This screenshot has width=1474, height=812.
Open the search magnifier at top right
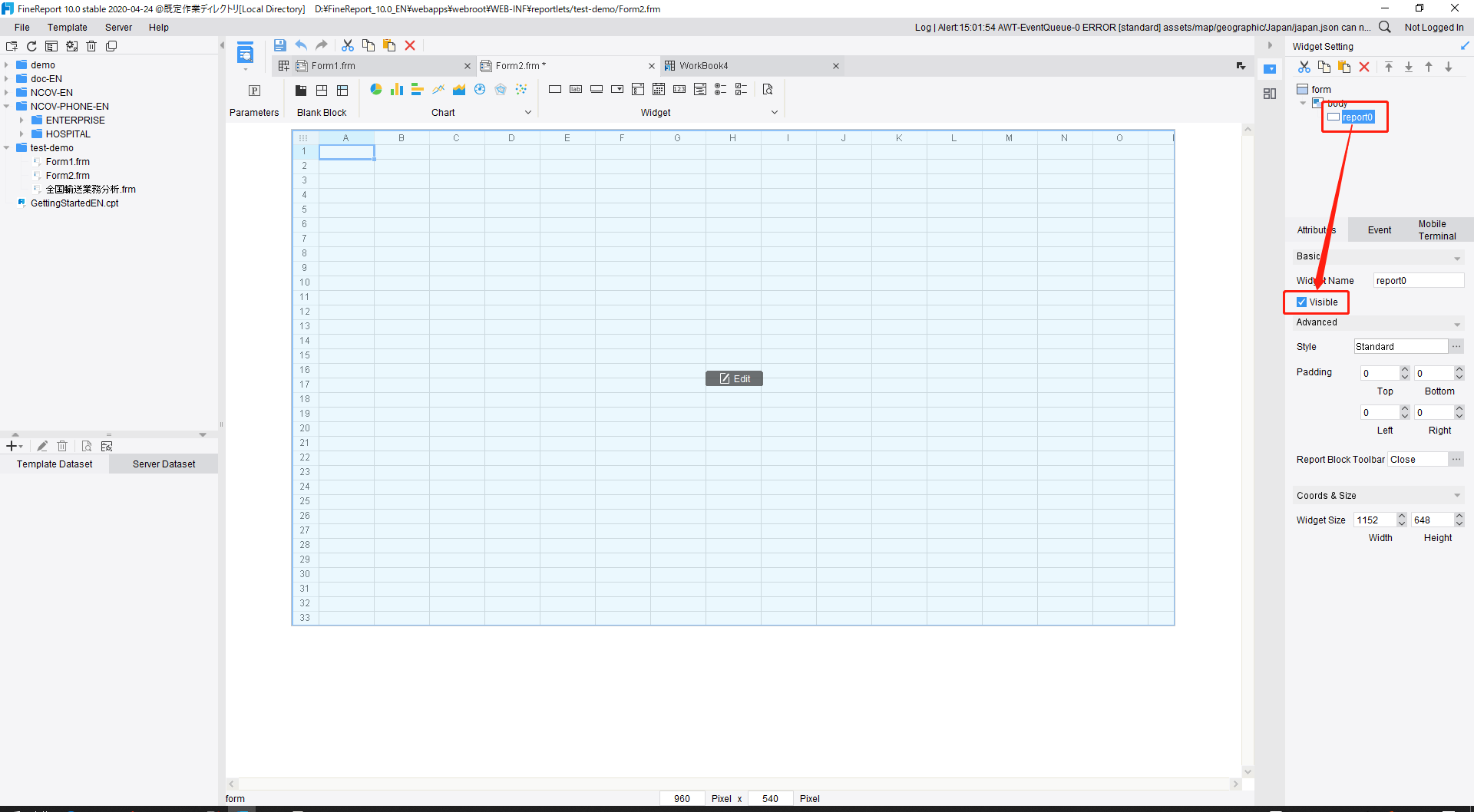click(x=1385, y=27)
